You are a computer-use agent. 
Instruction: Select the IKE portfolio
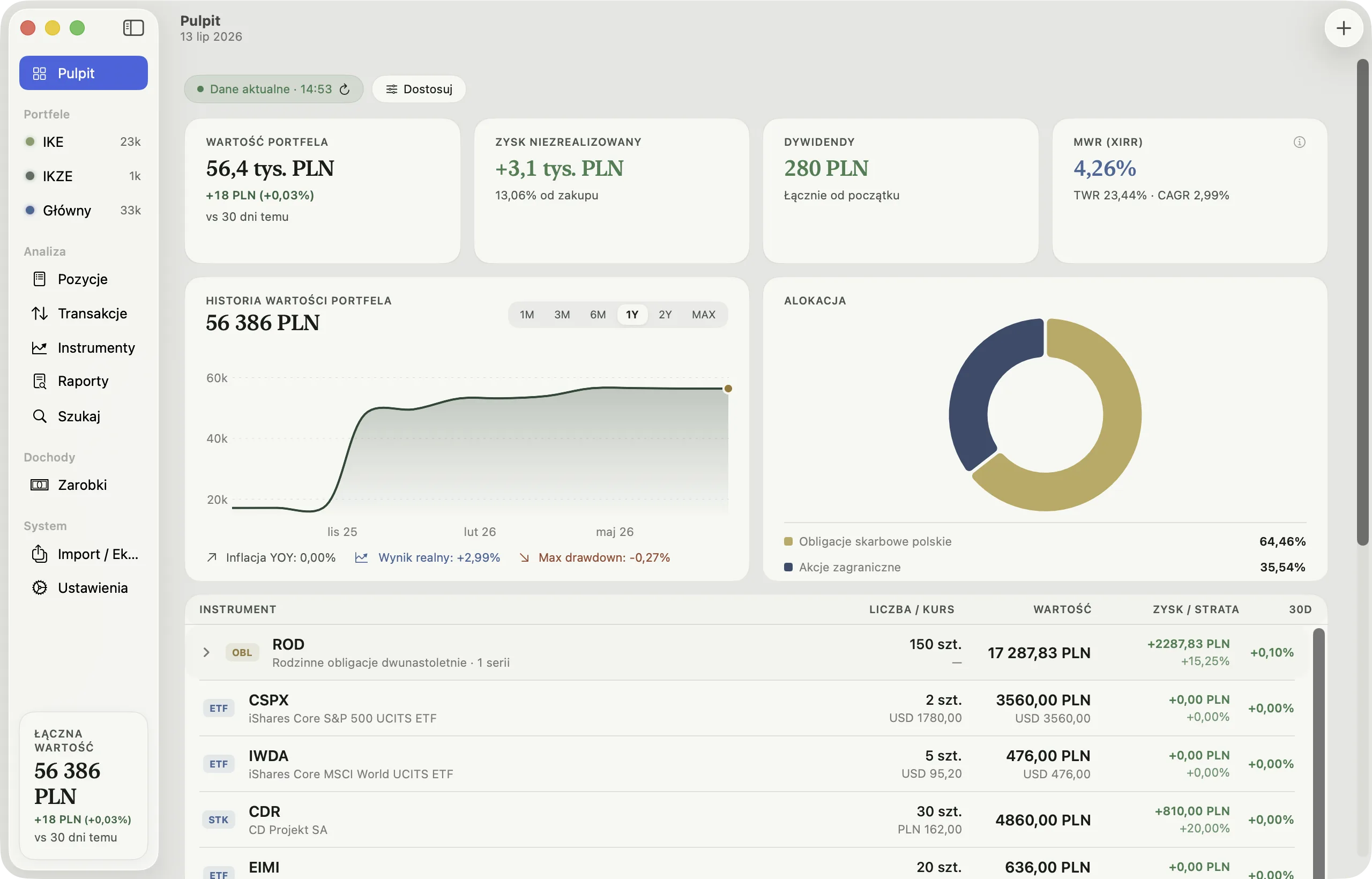(83, 141)
